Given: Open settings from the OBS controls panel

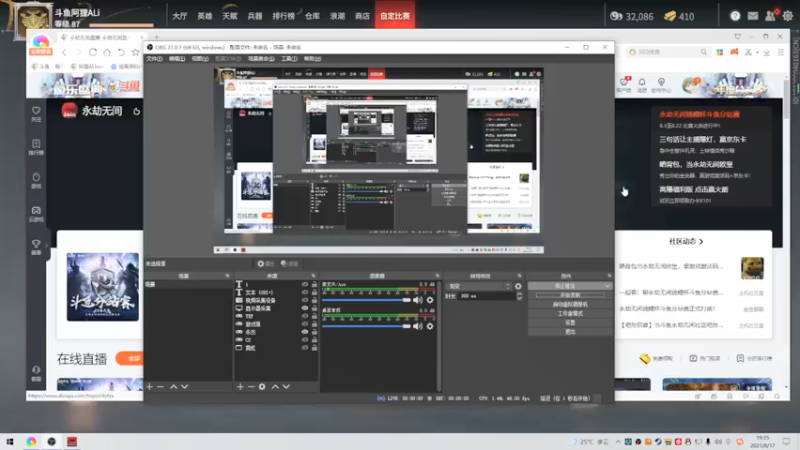Looking at the screenshot, I should [x=570, y=323].
